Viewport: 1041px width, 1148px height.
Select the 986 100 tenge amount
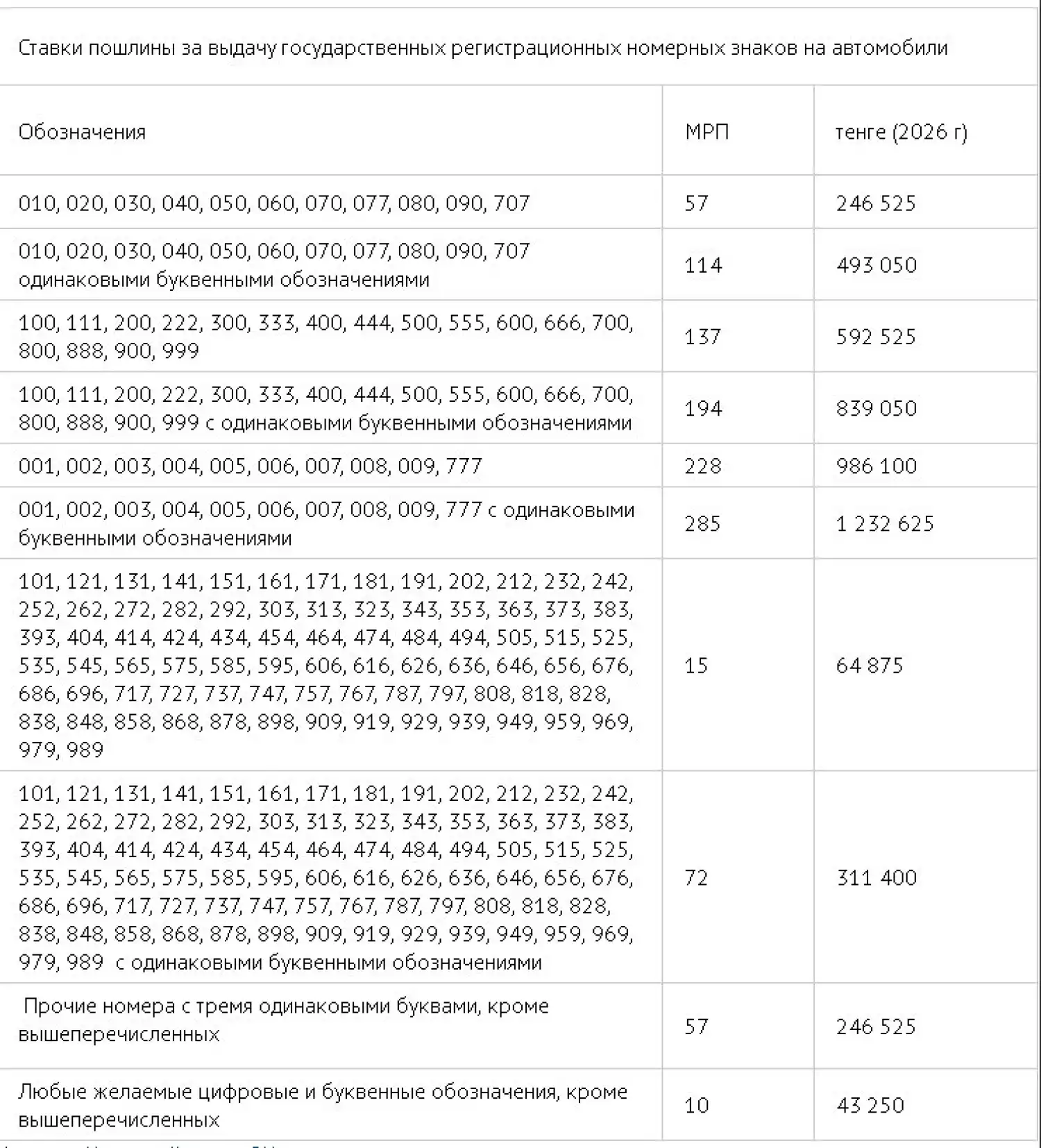[876, 466]
